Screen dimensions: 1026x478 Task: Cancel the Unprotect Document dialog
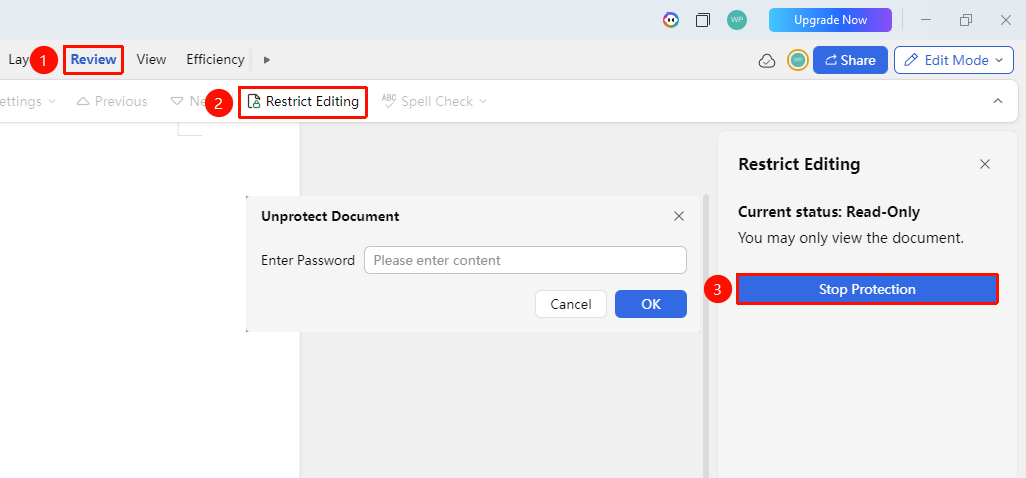point(571,304)
